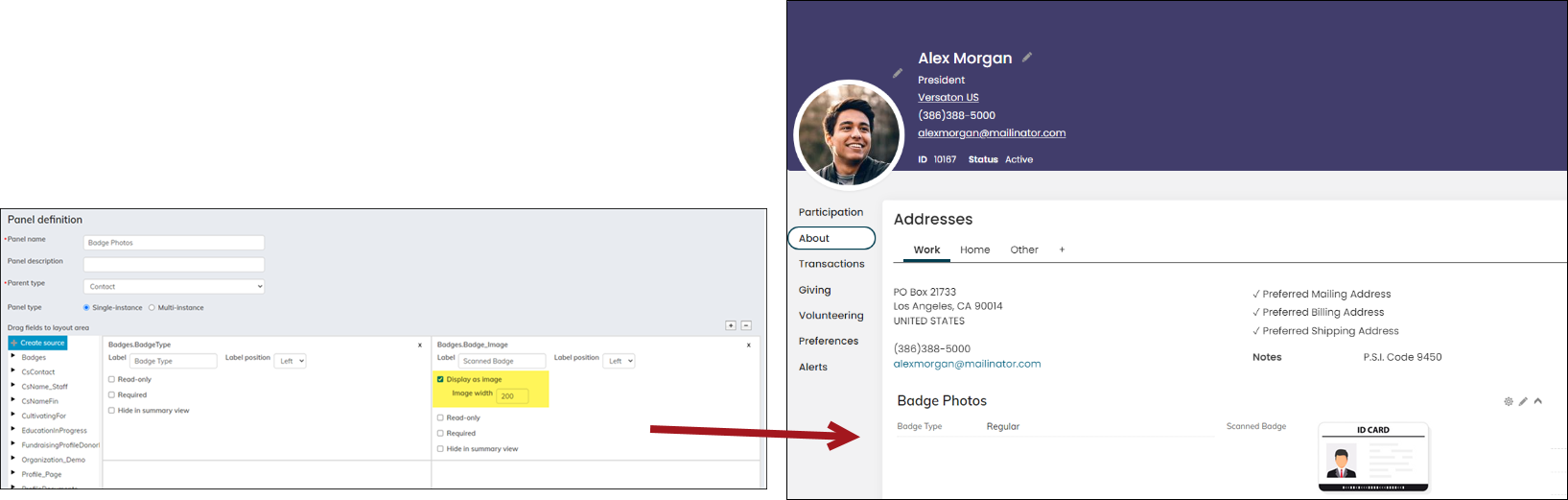The width and height of the screenshot is (1568, 500).
Task: Expand the Organization_Demo tree node
Action: point(12,459)
